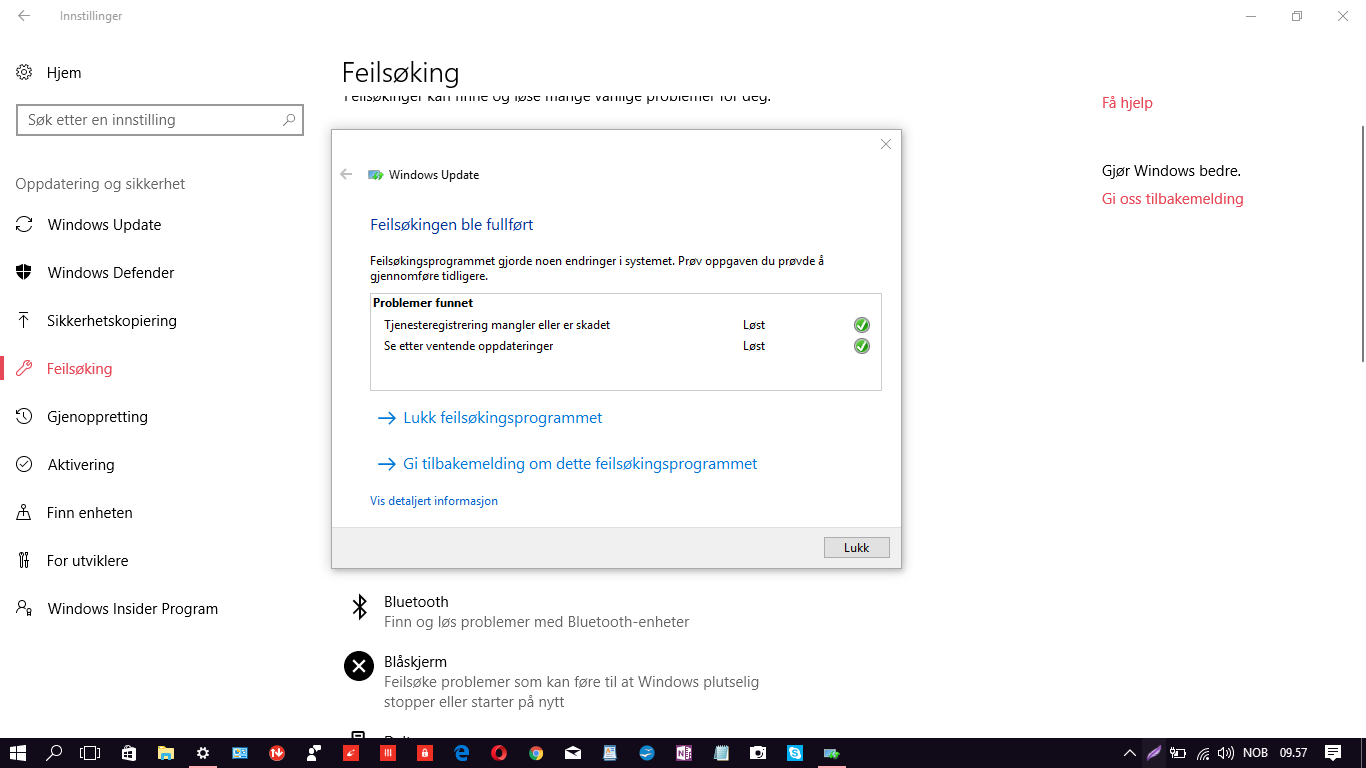Open Skype from taskbar
This screenshot has height=768, width=1366.
tap(795, 753)
